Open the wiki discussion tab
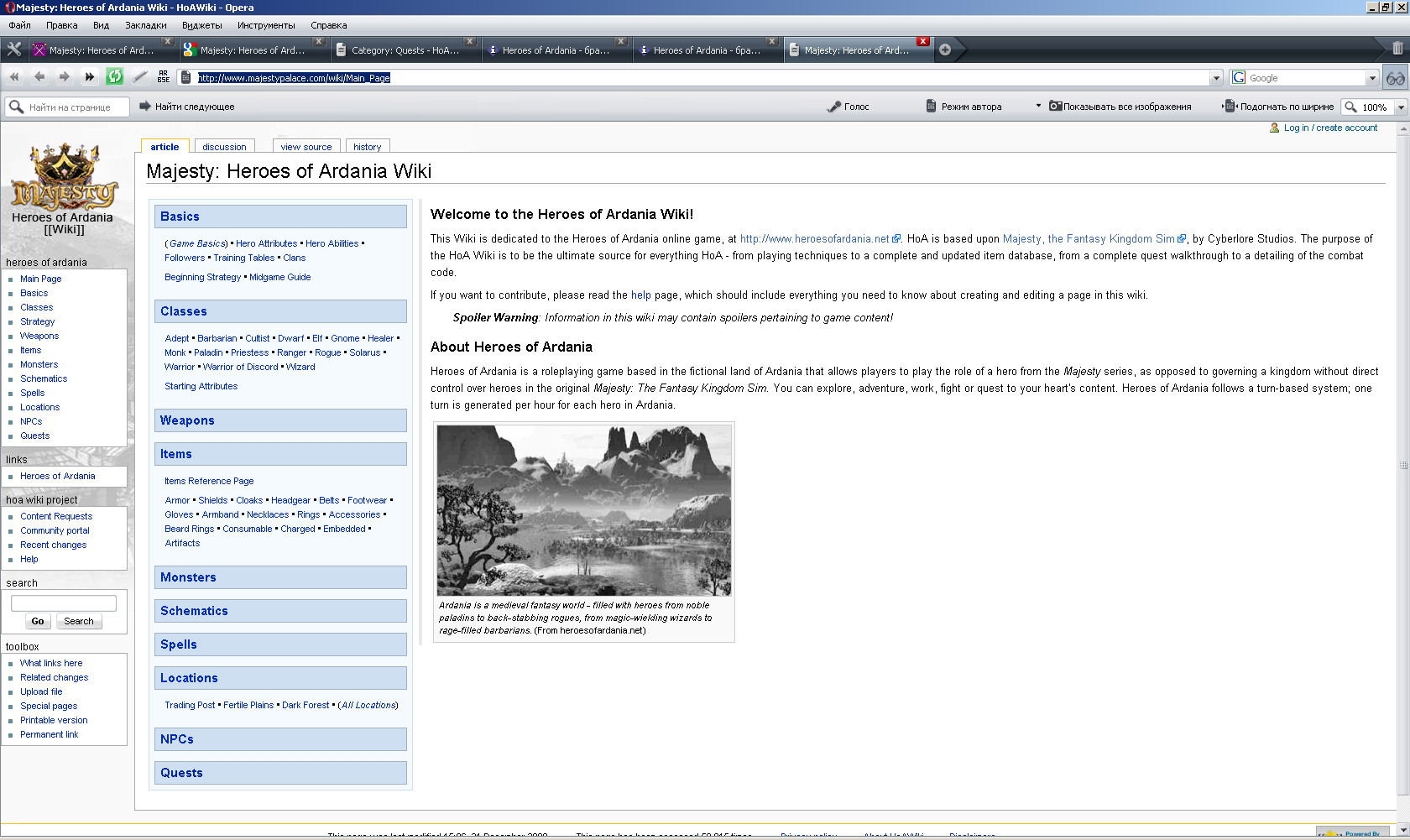 point(224,146)
